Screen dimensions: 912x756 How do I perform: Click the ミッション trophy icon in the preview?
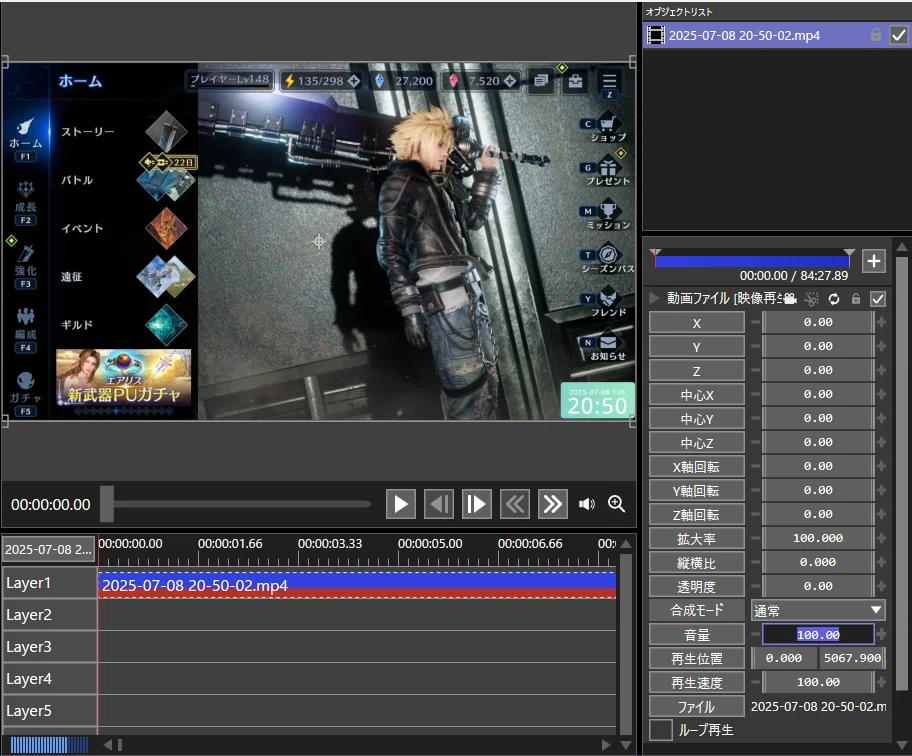coord(608,211)
